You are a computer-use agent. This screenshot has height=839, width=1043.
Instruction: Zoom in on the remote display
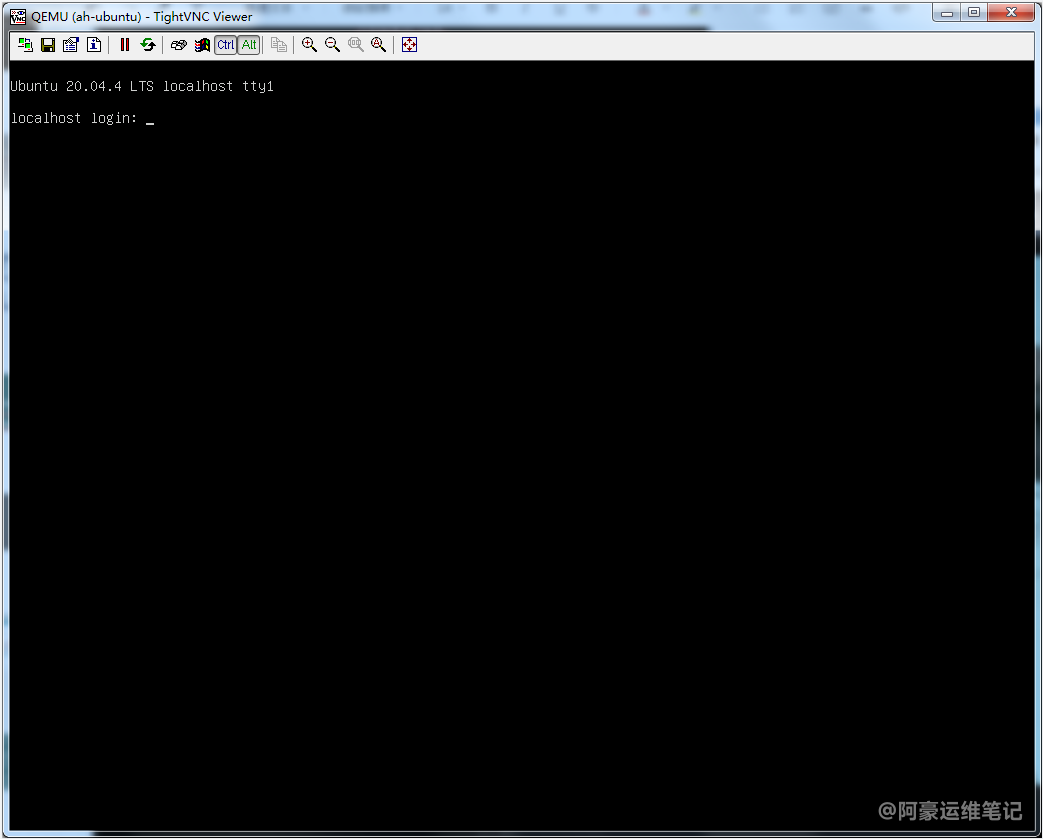point(309,45)
